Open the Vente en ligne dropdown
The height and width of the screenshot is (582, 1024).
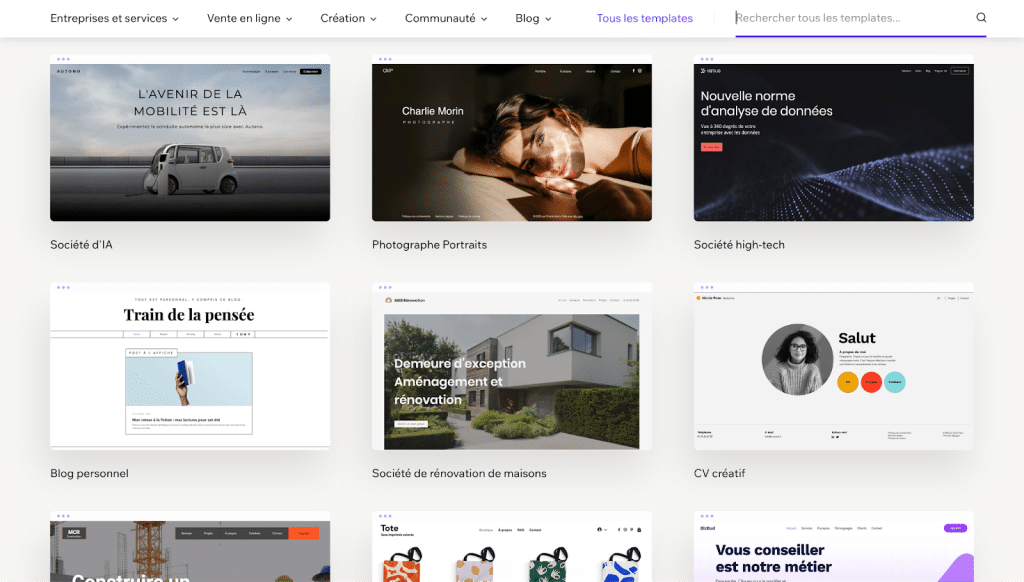[249, 18]
